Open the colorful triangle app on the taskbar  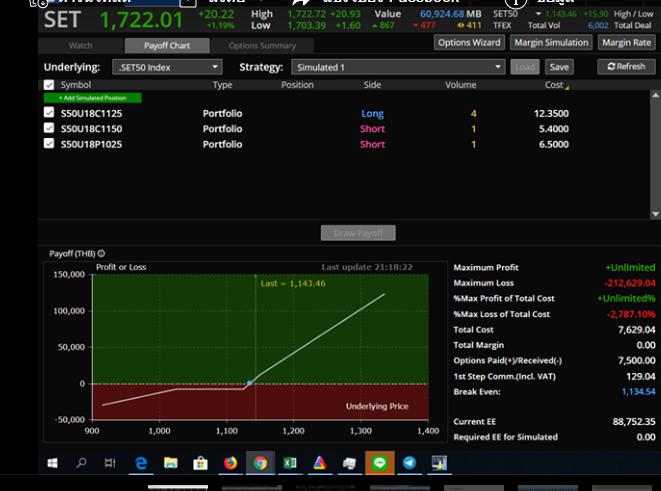[320, 463]
